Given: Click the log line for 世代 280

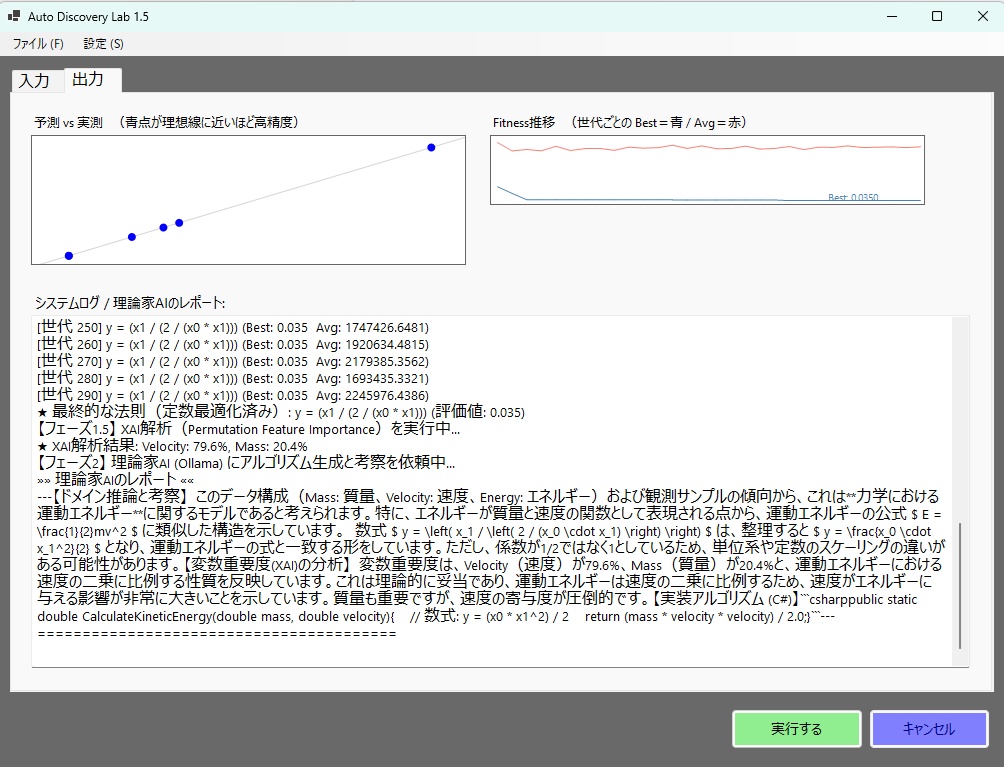Looking at the screenshot, I should (x=232, y=378).
